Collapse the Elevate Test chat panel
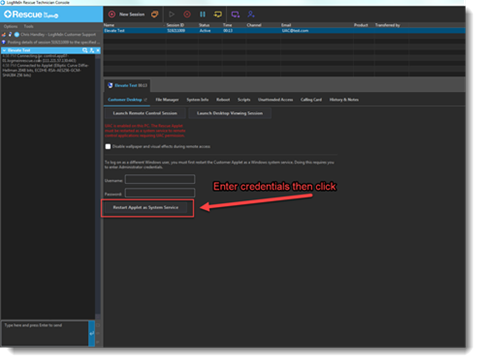 click(x=4, y=50)
